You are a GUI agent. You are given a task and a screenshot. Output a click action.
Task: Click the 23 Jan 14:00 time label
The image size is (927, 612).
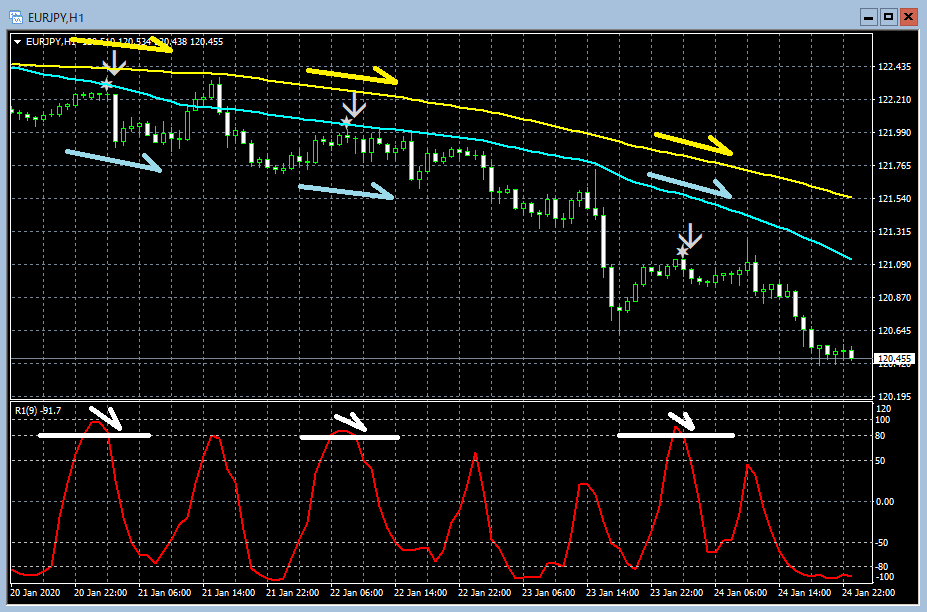[x=612, y=592]
